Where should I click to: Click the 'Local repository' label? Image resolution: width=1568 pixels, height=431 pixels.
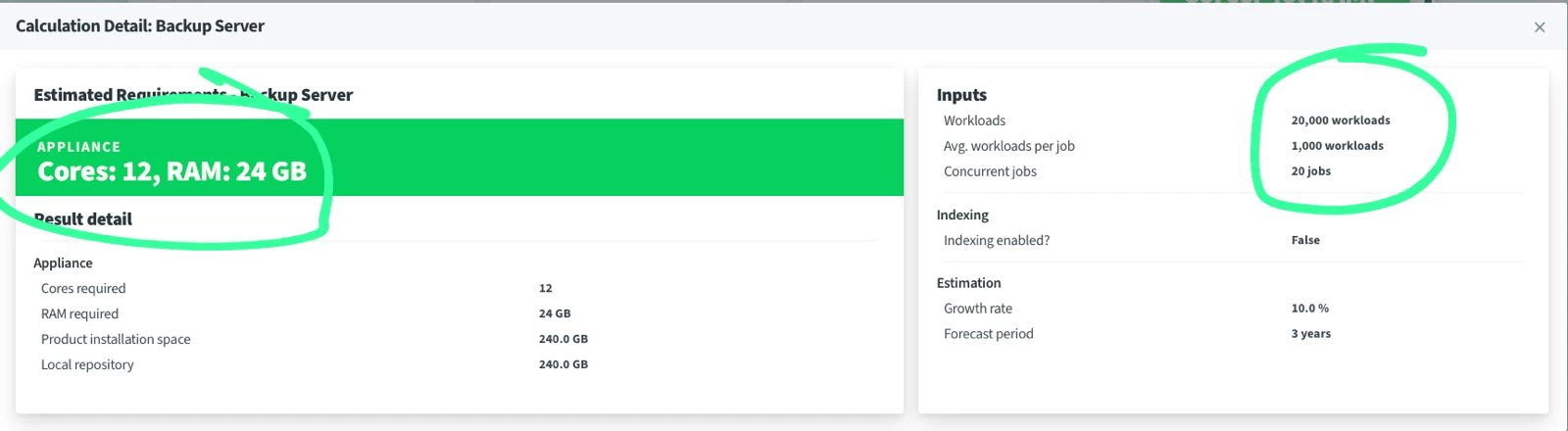[87, 364]
